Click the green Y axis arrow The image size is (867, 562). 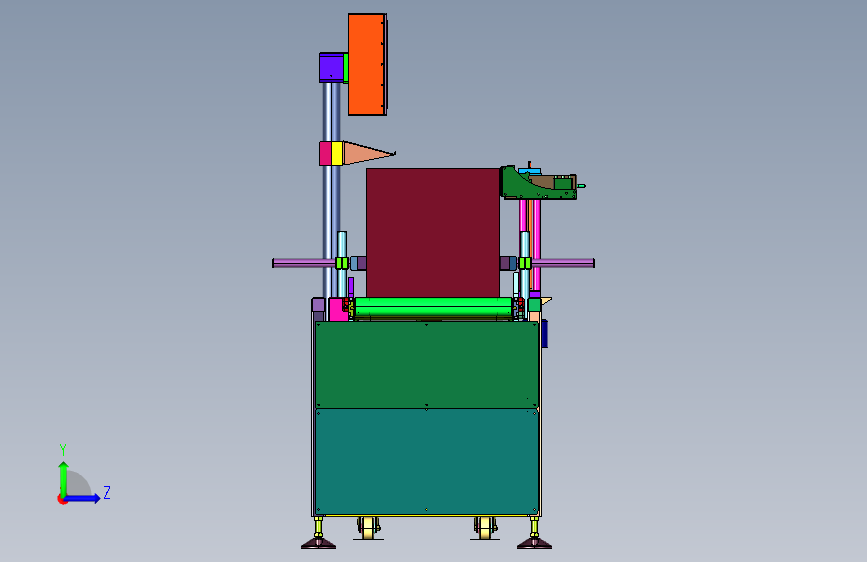coord(64,479)
